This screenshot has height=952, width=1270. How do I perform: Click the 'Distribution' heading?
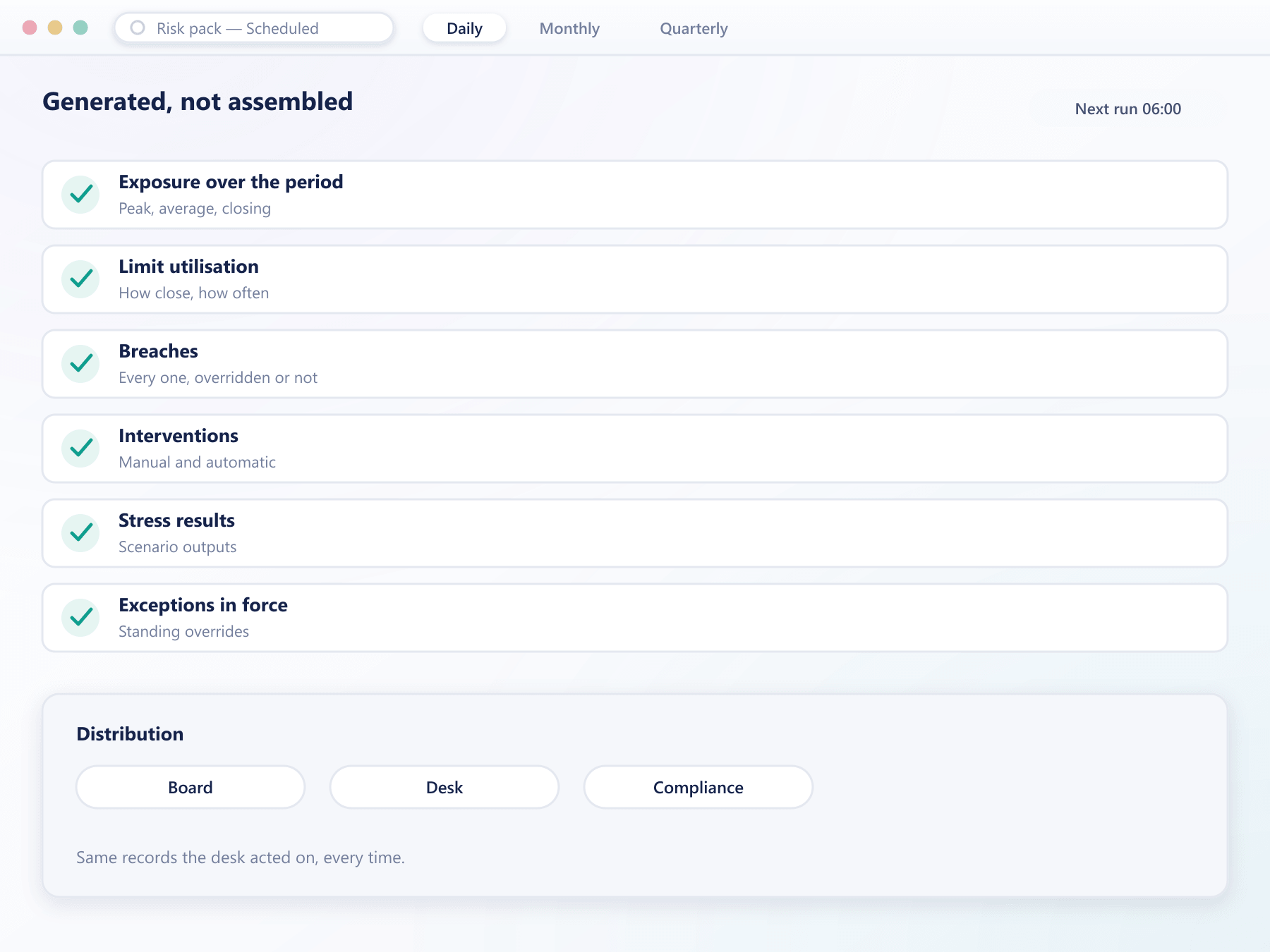tap(130, 734)
